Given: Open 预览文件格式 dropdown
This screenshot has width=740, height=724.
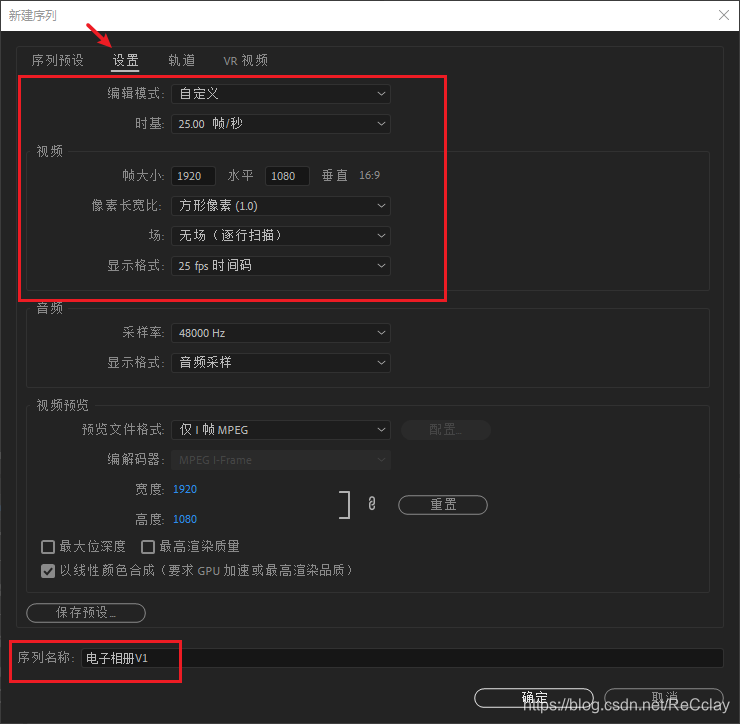Looking at the screenshot, I should [x=281, y=430].
